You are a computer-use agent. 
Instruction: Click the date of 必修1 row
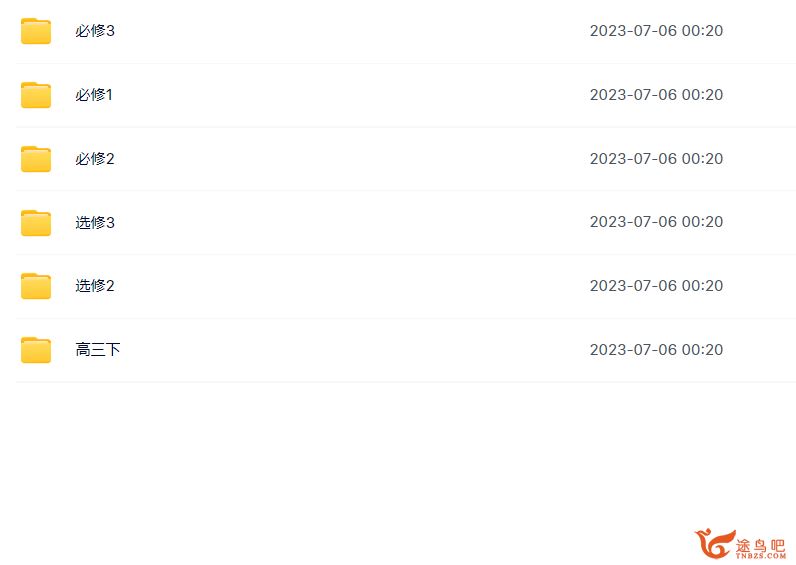tap(656, 95)
